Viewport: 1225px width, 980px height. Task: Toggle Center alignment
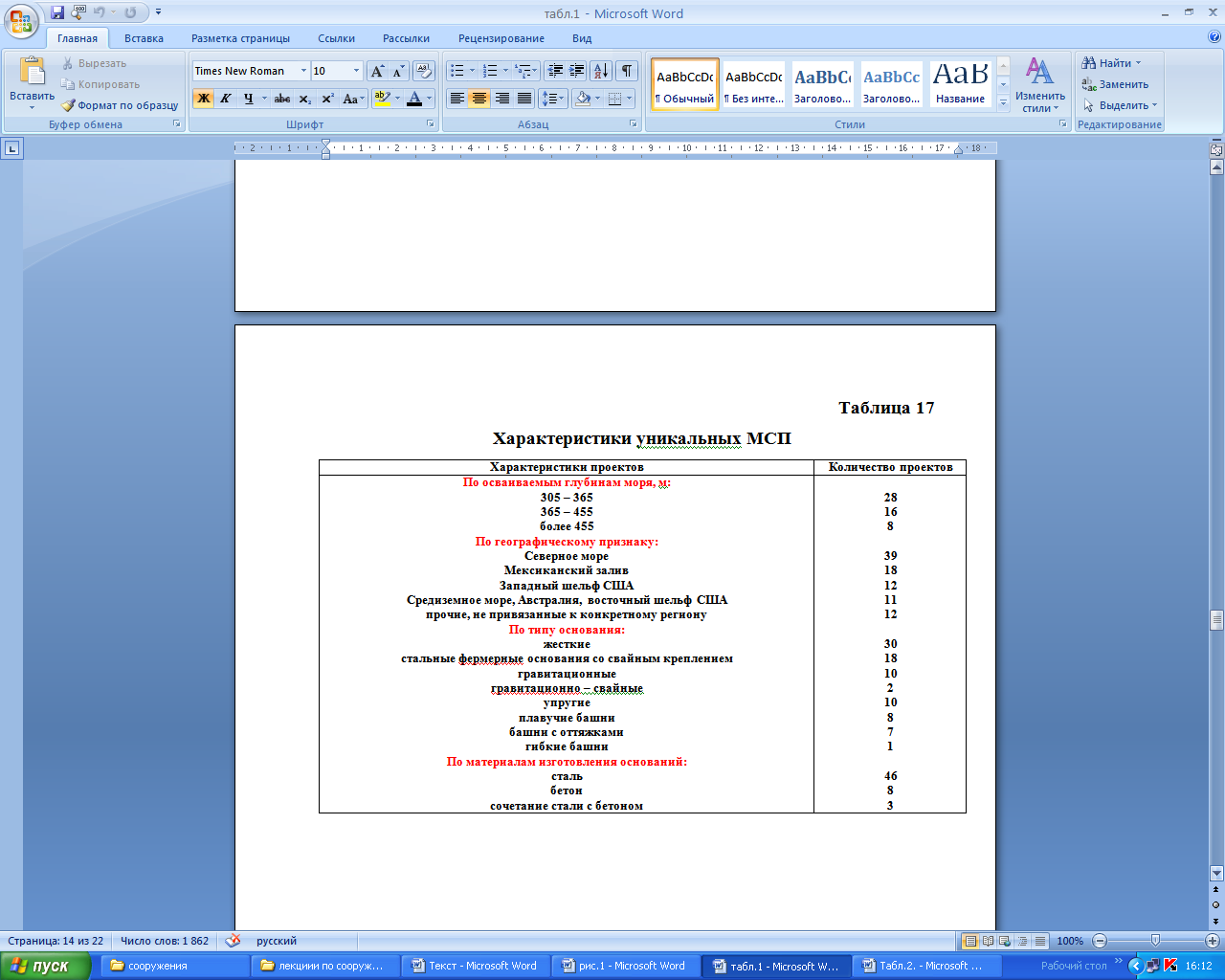479,99
